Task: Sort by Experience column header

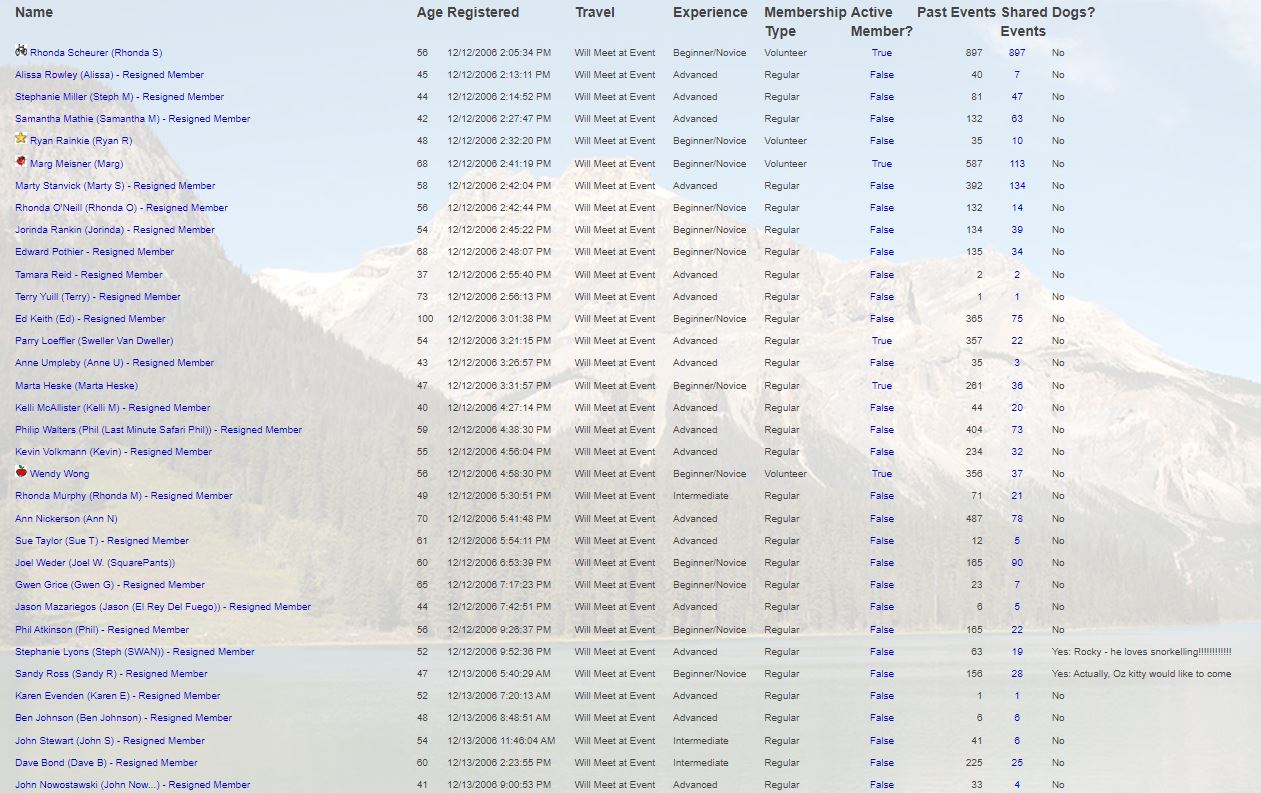Action: (x=710, y=13)
